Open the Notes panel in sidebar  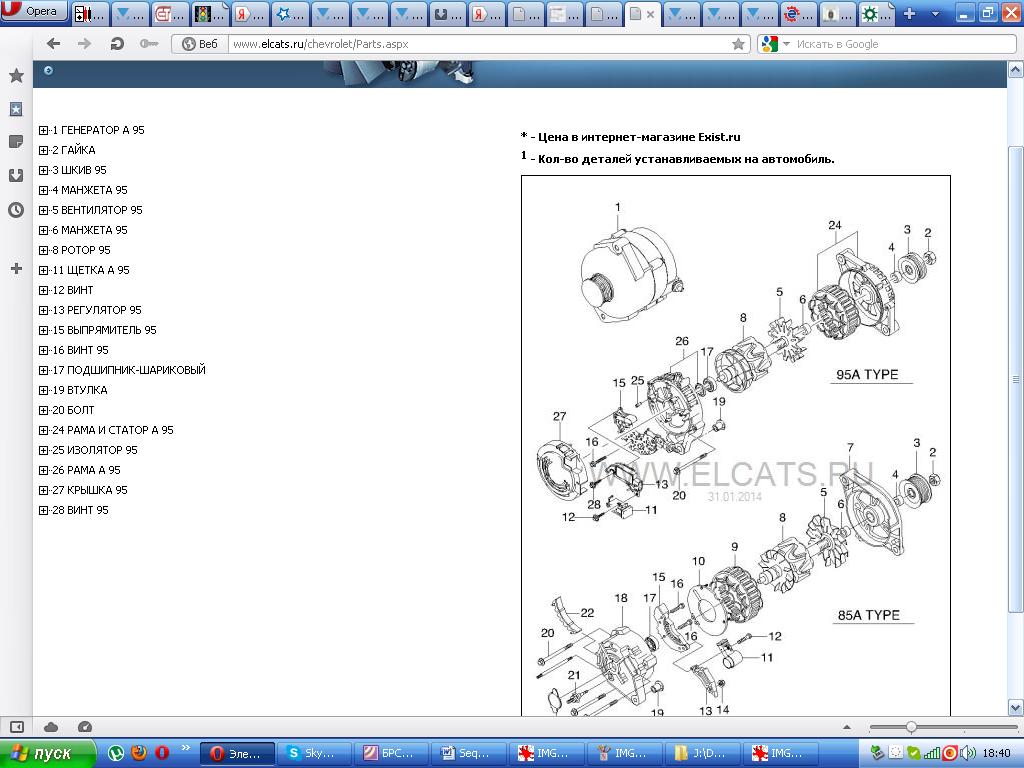coord(16,142)
